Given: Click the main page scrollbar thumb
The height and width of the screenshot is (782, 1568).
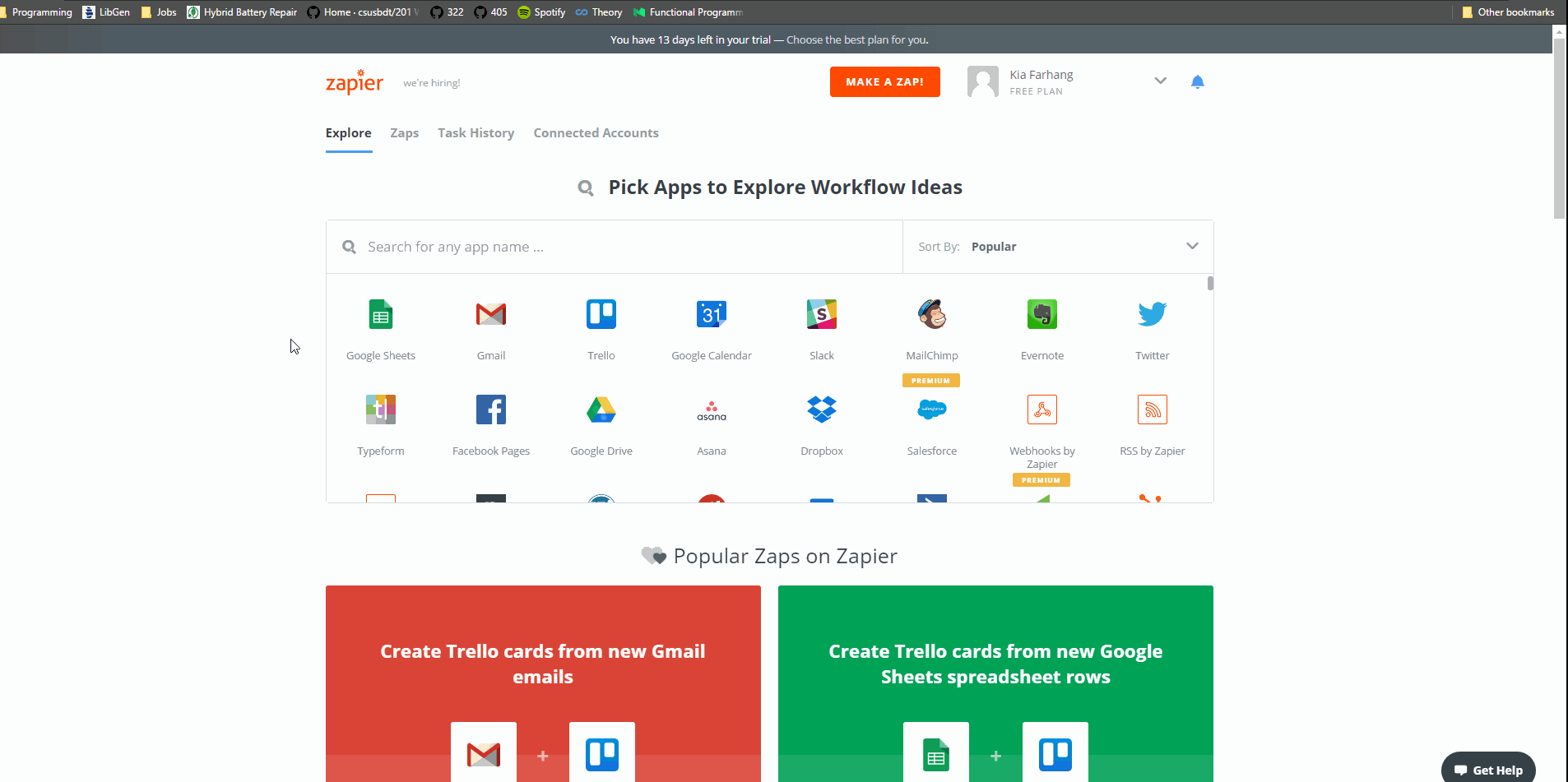Looking at the screenshot, I should [1559, 127].
